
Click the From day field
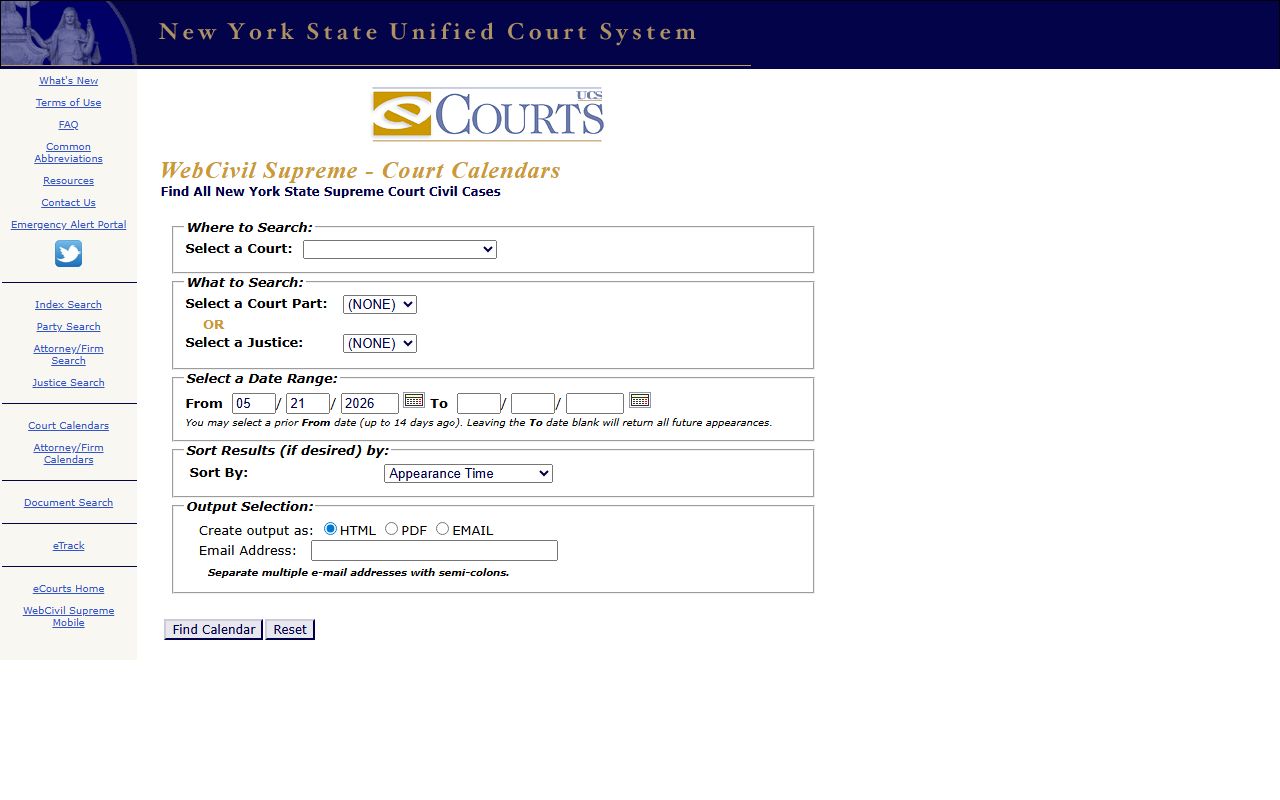pyautogui.click(x=308, y=403)
